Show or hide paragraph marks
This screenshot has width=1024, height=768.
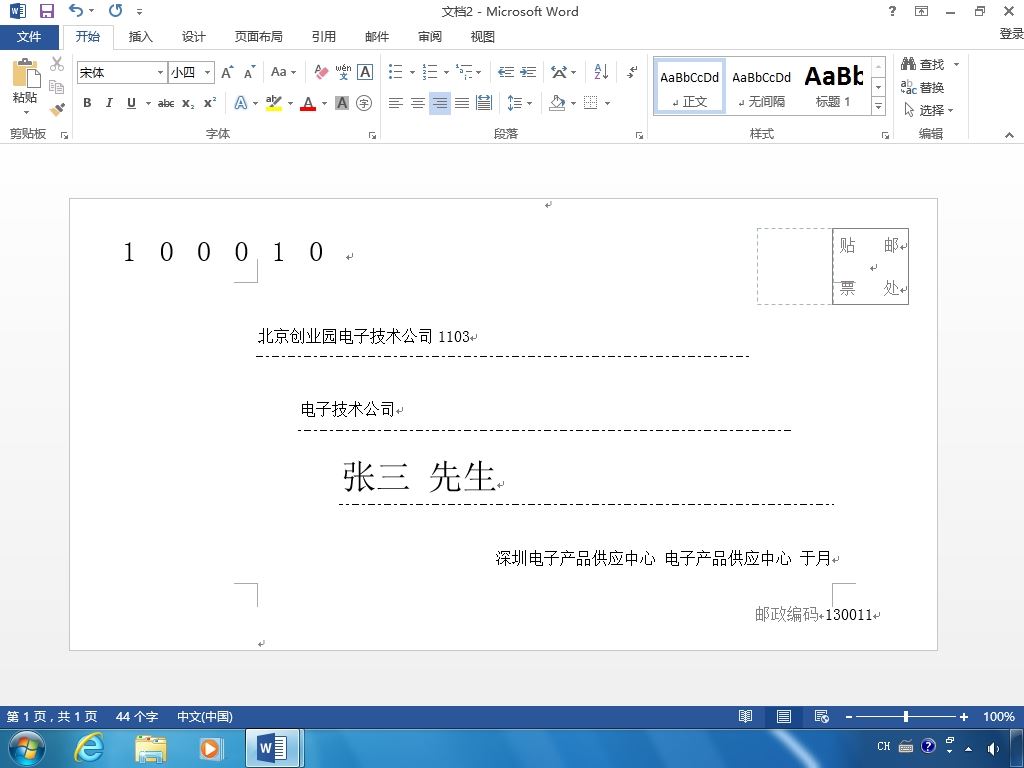[x=632, y=72]
